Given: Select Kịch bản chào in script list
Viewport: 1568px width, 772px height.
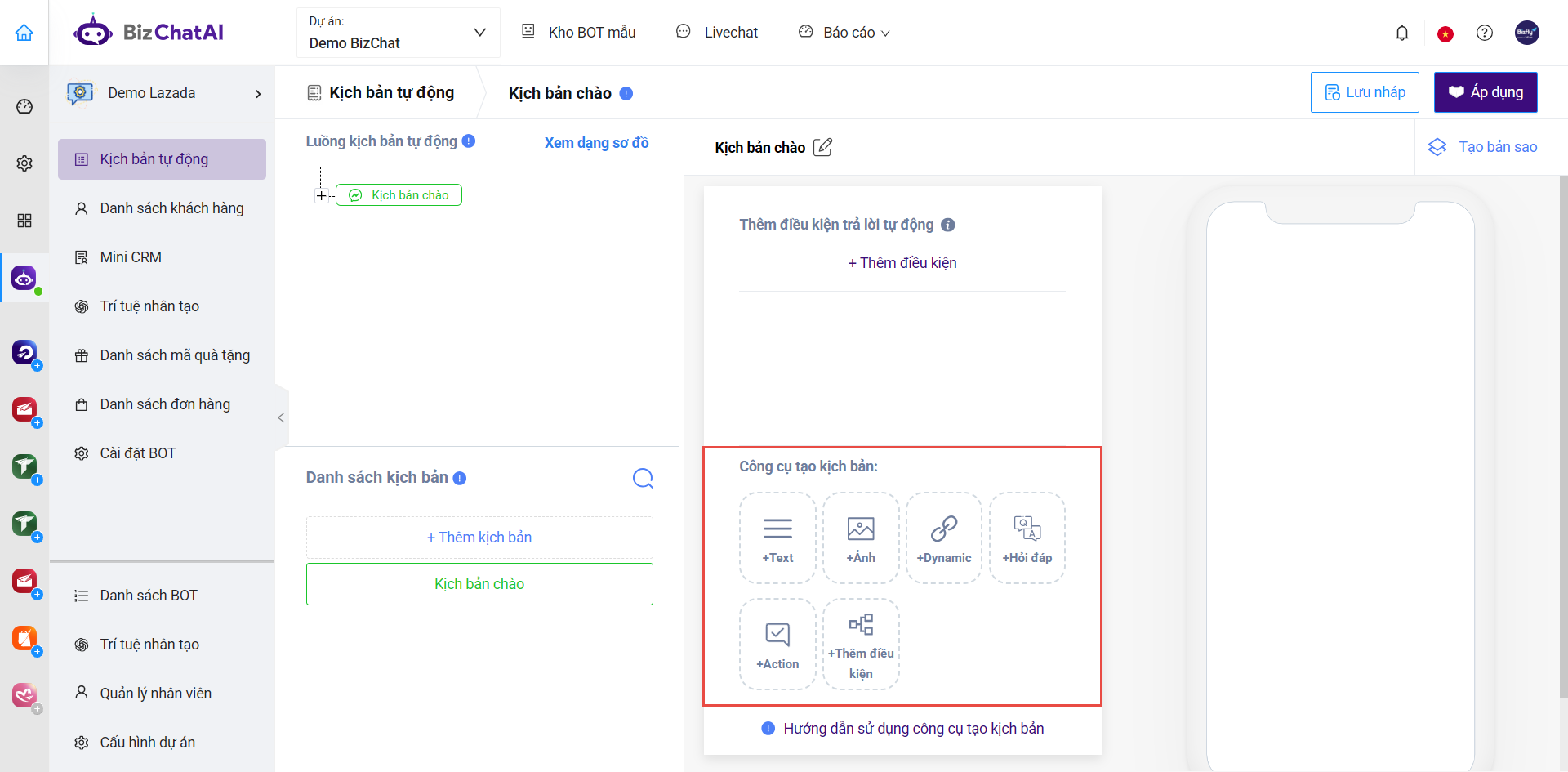Looking at the screenshot, I should (x=479, y=584).
